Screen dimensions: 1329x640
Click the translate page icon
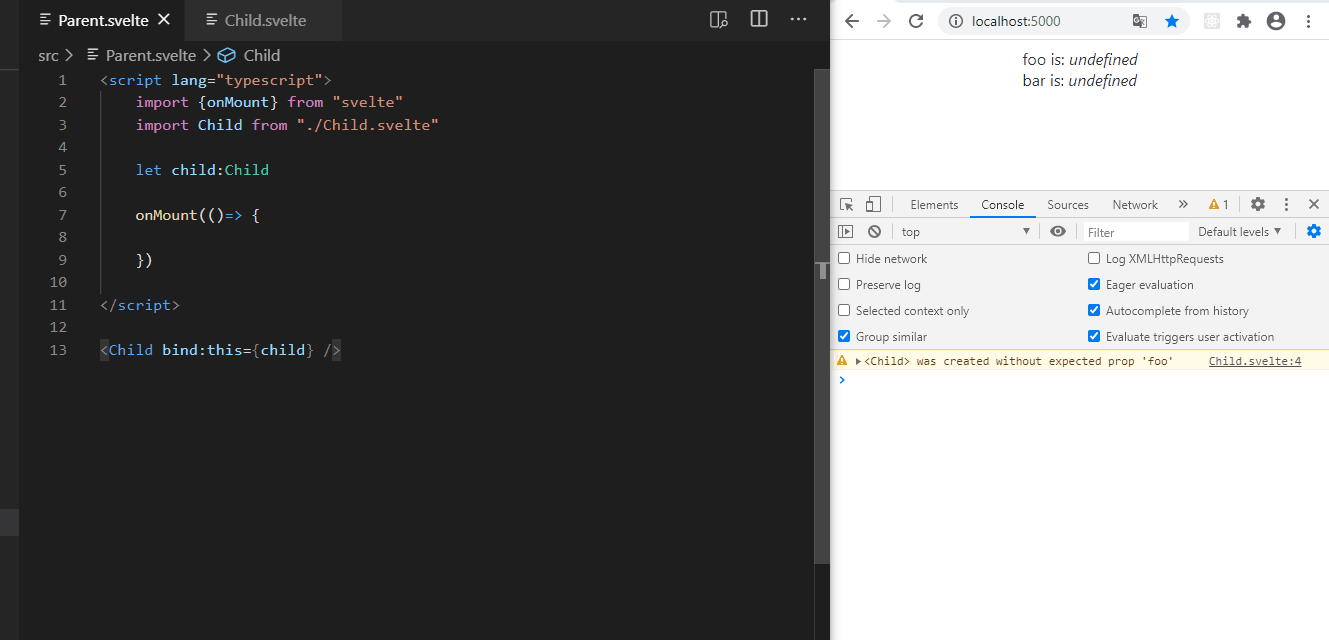1140,21
